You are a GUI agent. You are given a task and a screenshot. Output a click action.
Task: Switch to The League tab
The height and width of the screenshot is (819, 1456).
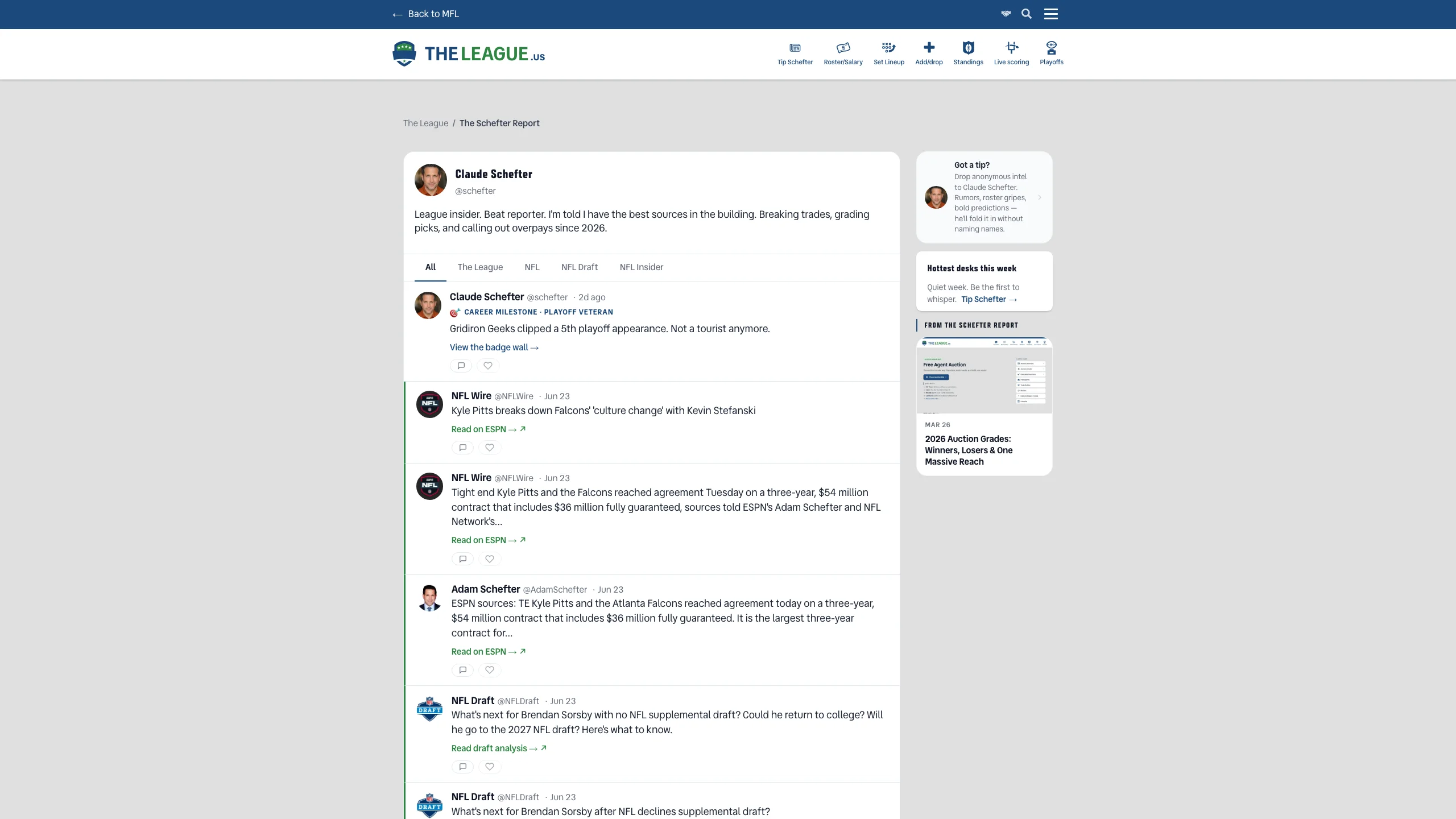click(480, 267)
